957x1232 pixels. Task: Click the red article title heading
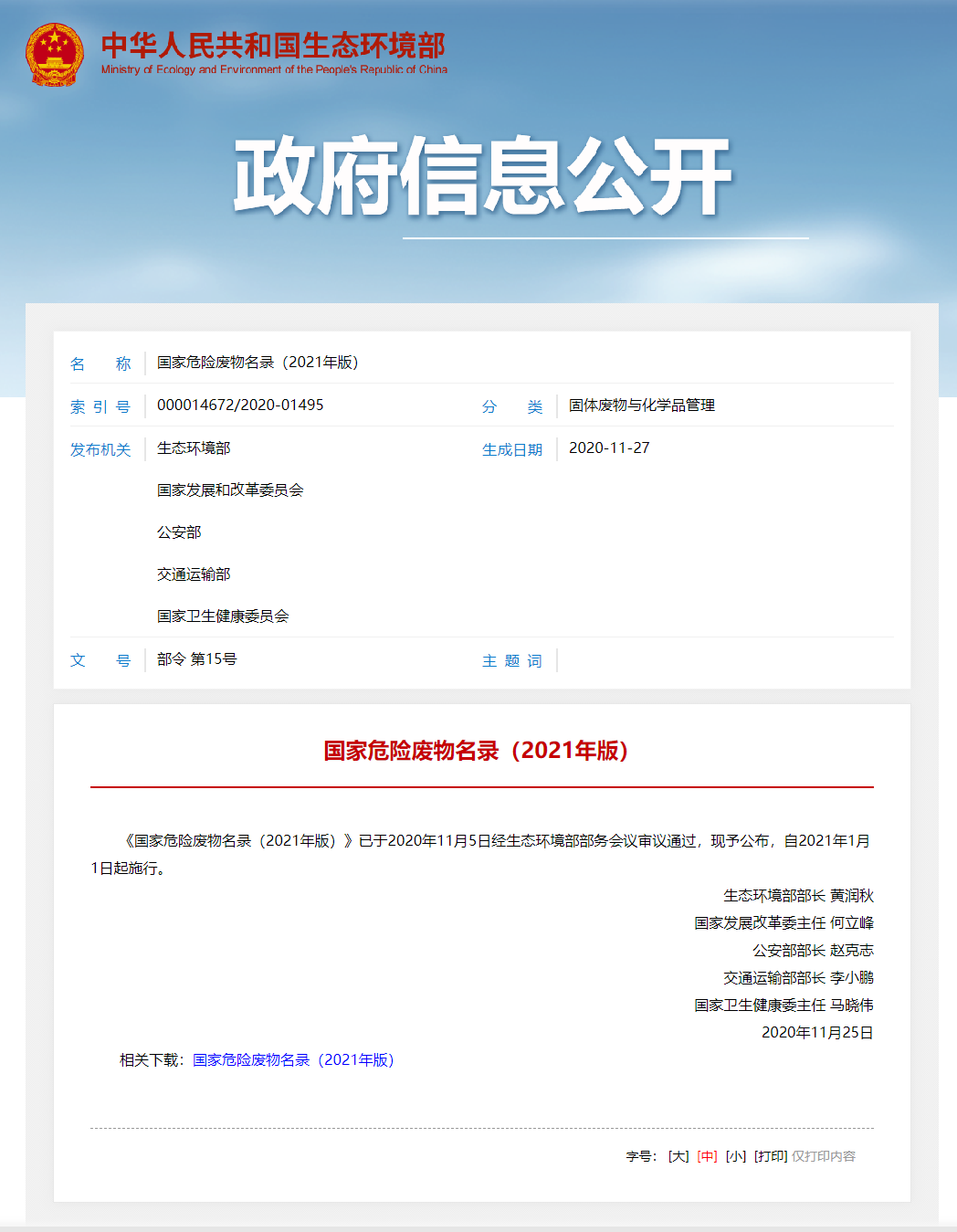(x=476, y=751)
